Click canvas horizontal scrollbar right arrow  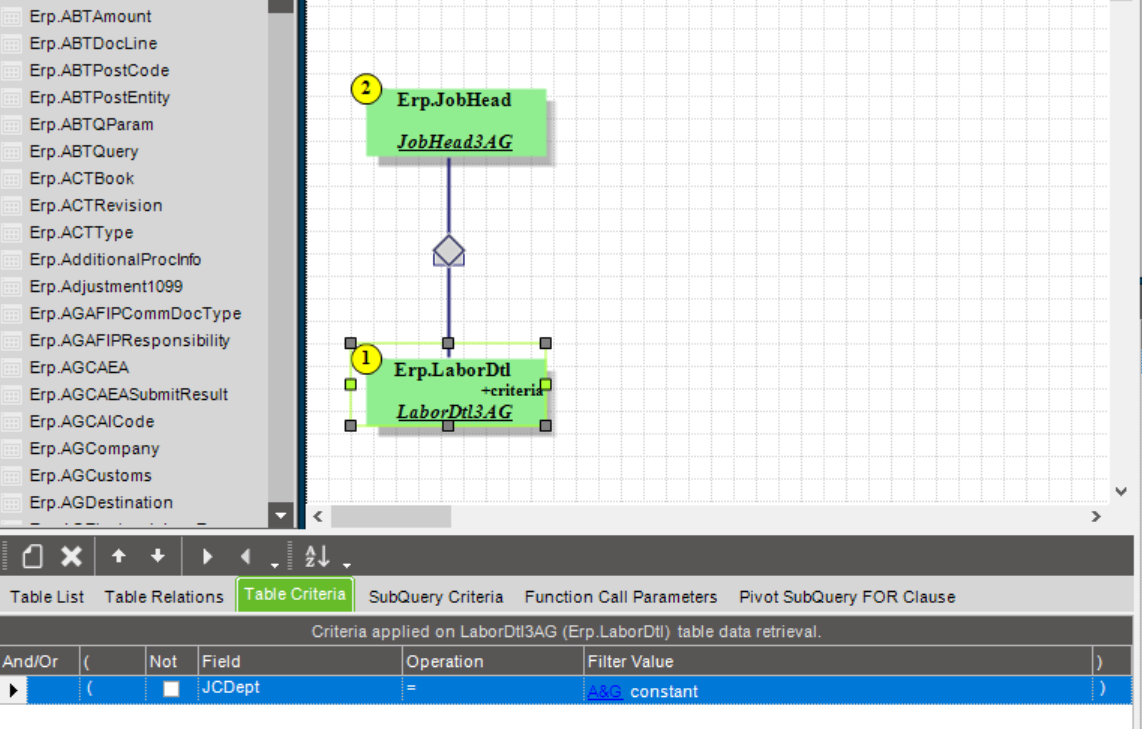point(1096,516)
